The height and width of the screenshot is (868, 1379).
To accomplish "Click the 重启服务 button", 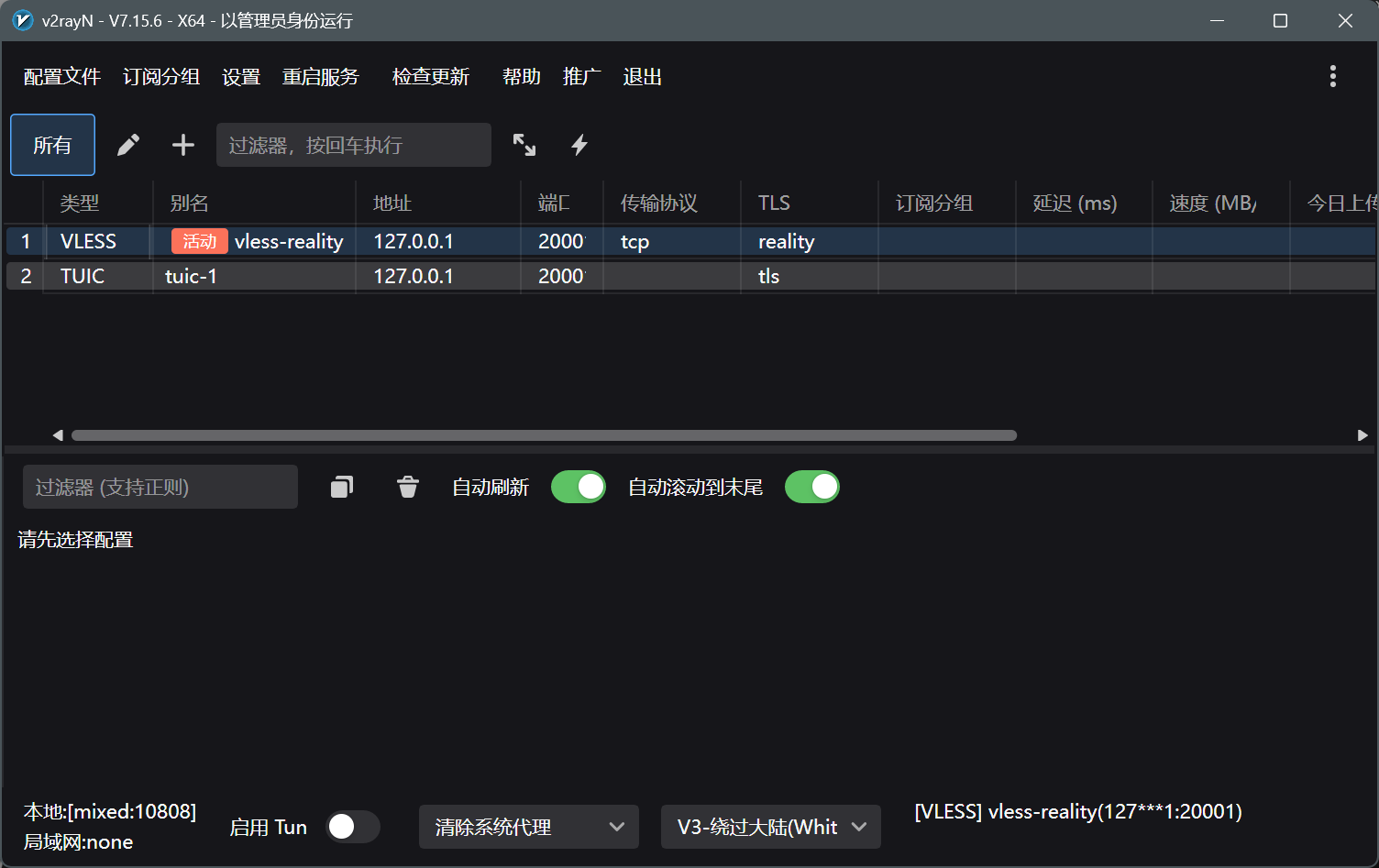I will coord(321,77).
